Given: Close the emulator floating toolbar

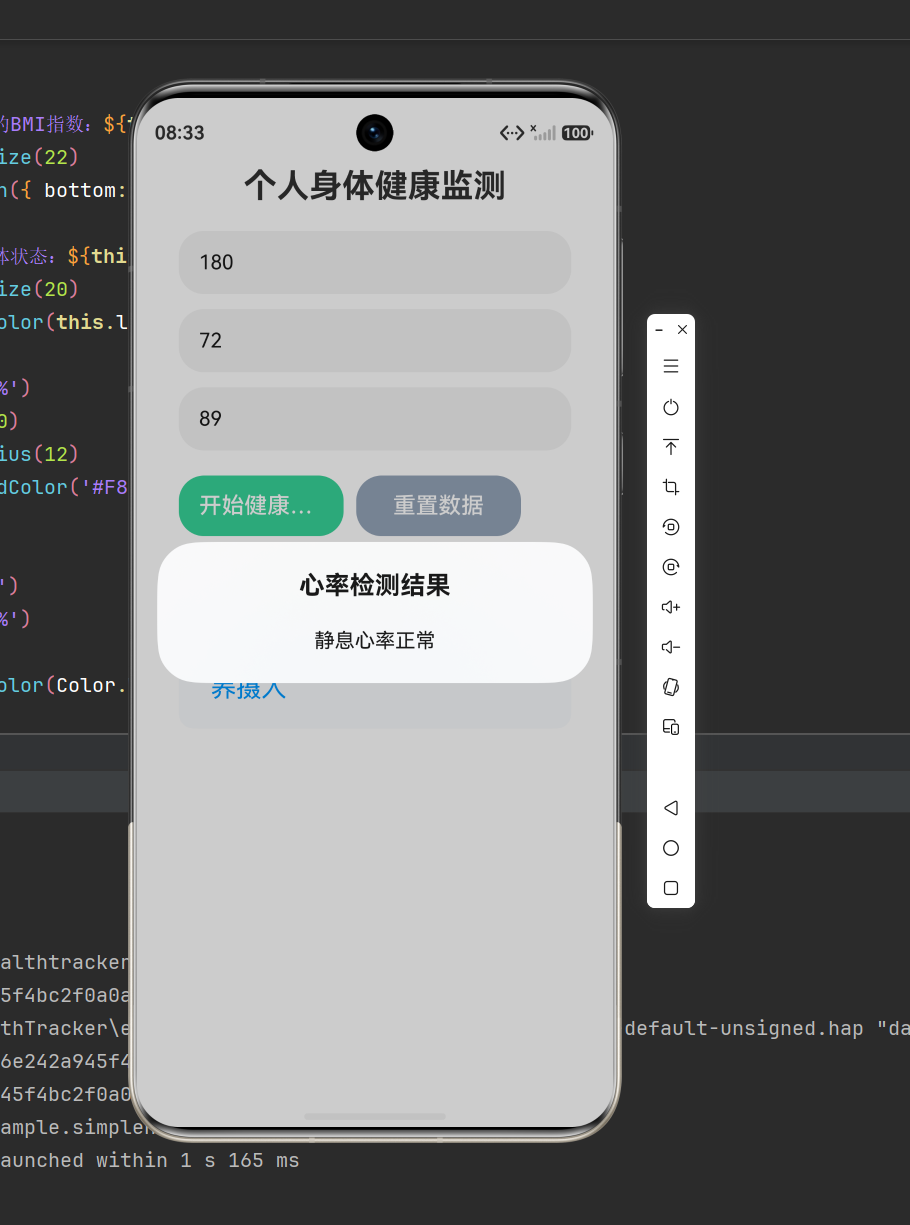Looking at the screenshot, I should coord(682,329).
